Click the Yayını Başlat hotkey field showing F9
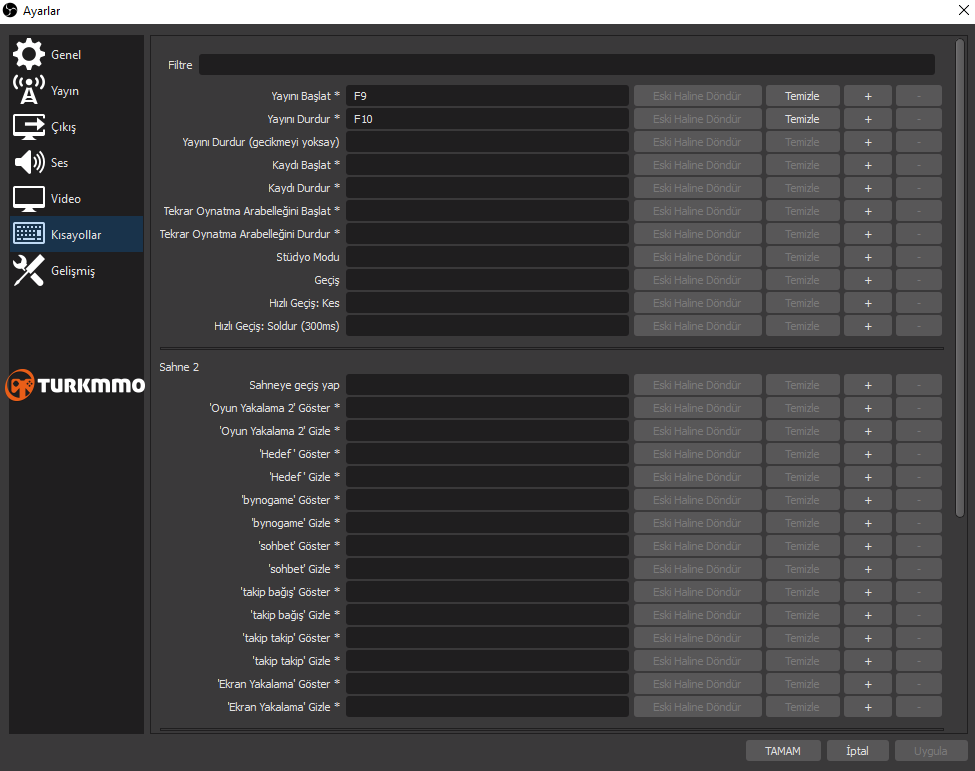The image size is (975, 771). coord(487,96)
